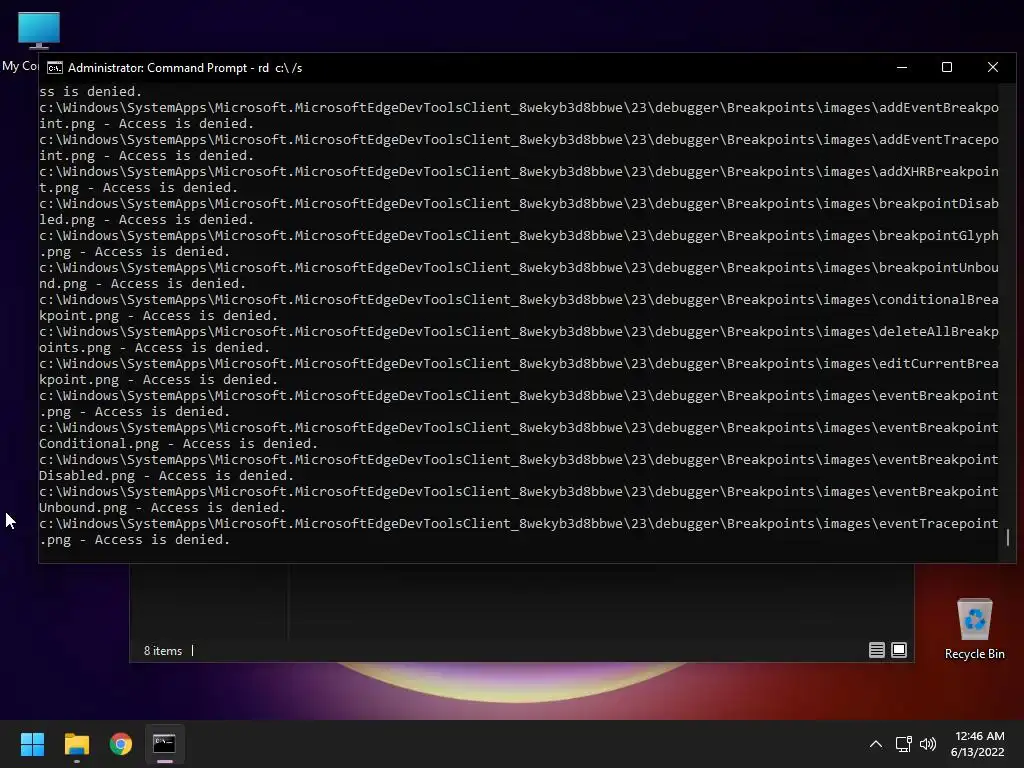Close the Administrator Command Prompt window
Image resolution: width=1024 pixels, height=768 pixels.
click(x=993, y=67)
